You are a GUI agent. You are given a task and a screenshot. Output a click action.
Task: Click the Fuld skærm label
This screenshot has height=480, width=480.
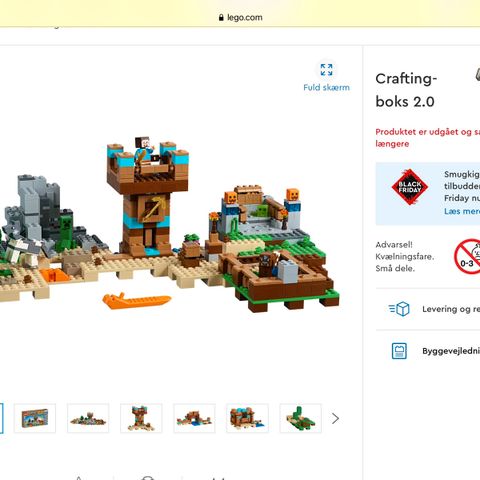click(x=326, y=88)
